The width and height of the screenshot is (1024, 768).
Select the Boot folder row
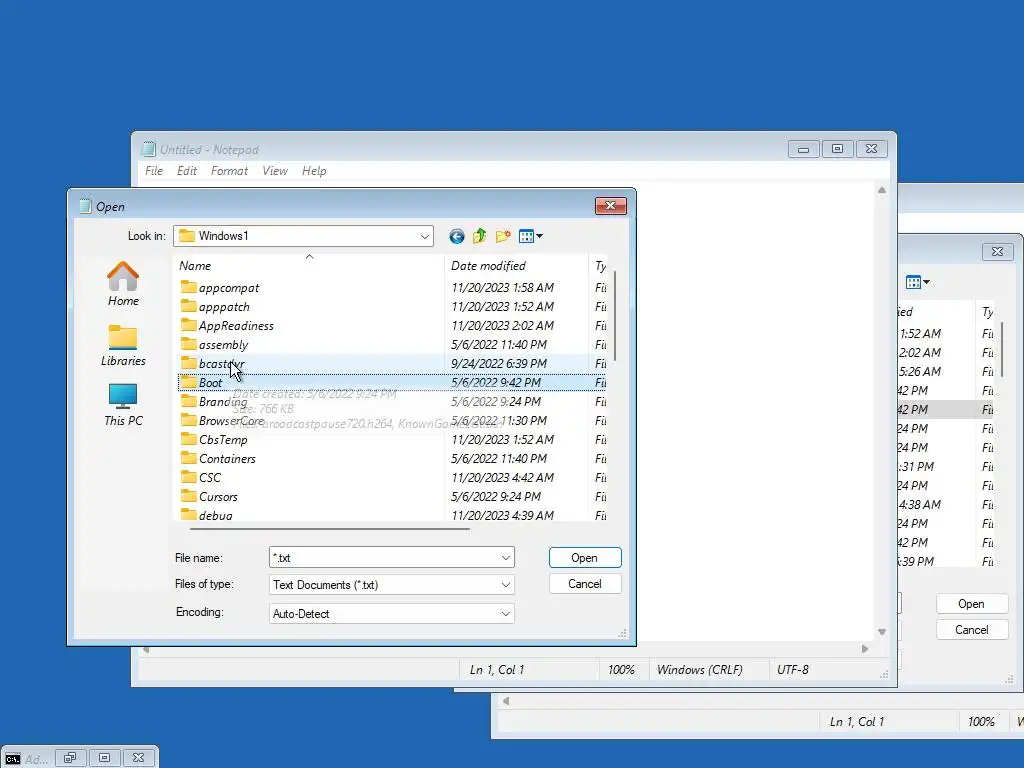[392, 382]
